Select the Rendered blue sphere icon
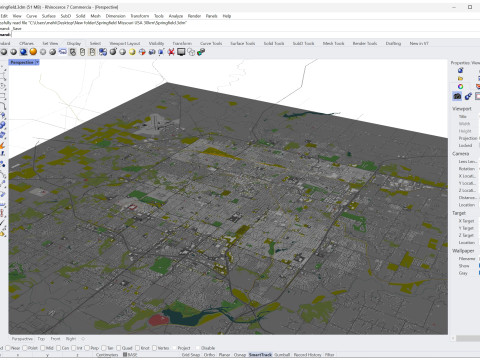Viewport: 480px width, 360px height. coord(23,52)
